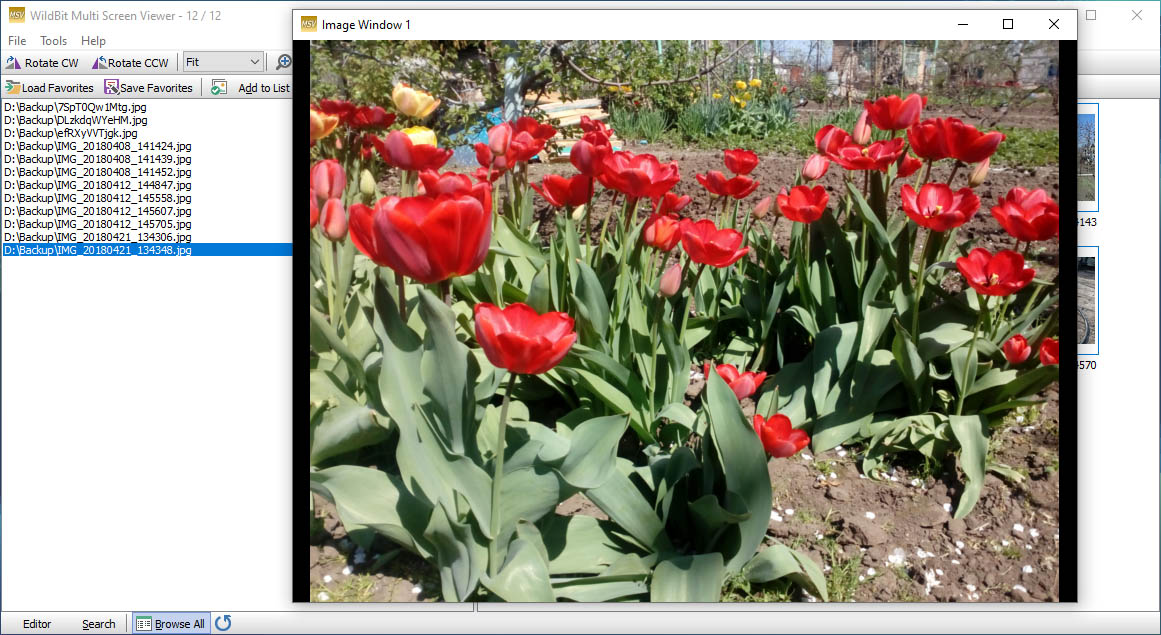Select IMG_20180421_134306.jpg in the list

(x=98, y=237)
